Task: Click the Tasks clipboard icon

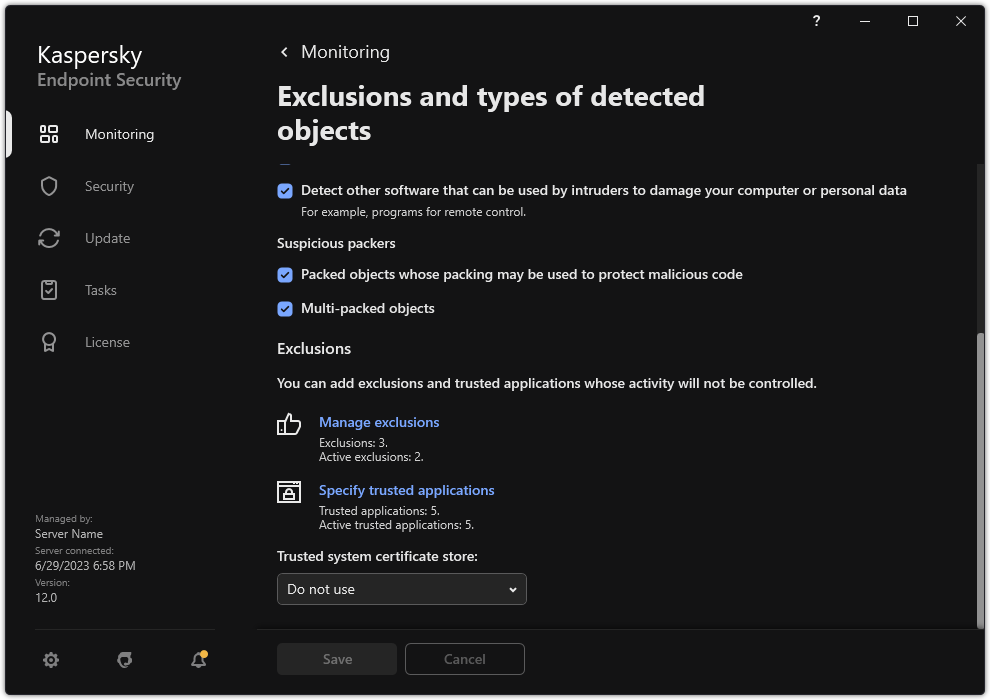Action: coord(48,290)
